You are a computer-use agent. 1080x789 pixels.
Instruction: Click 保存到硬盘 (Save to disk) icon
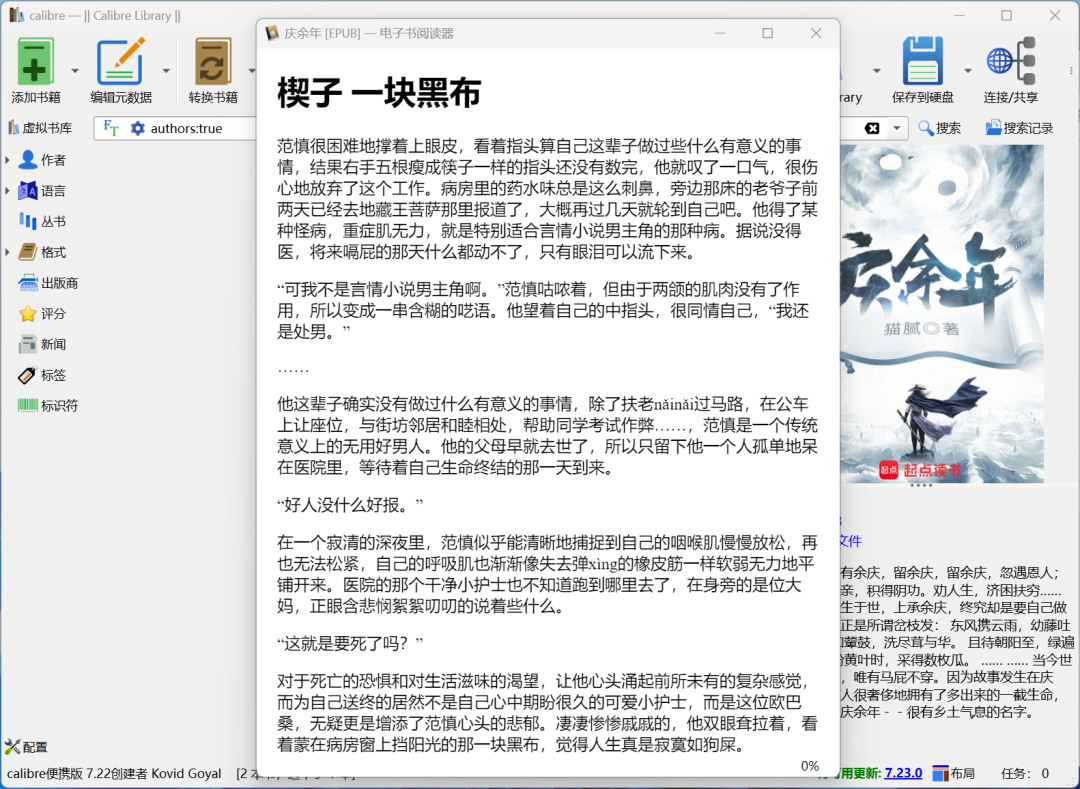click(922, 62)
